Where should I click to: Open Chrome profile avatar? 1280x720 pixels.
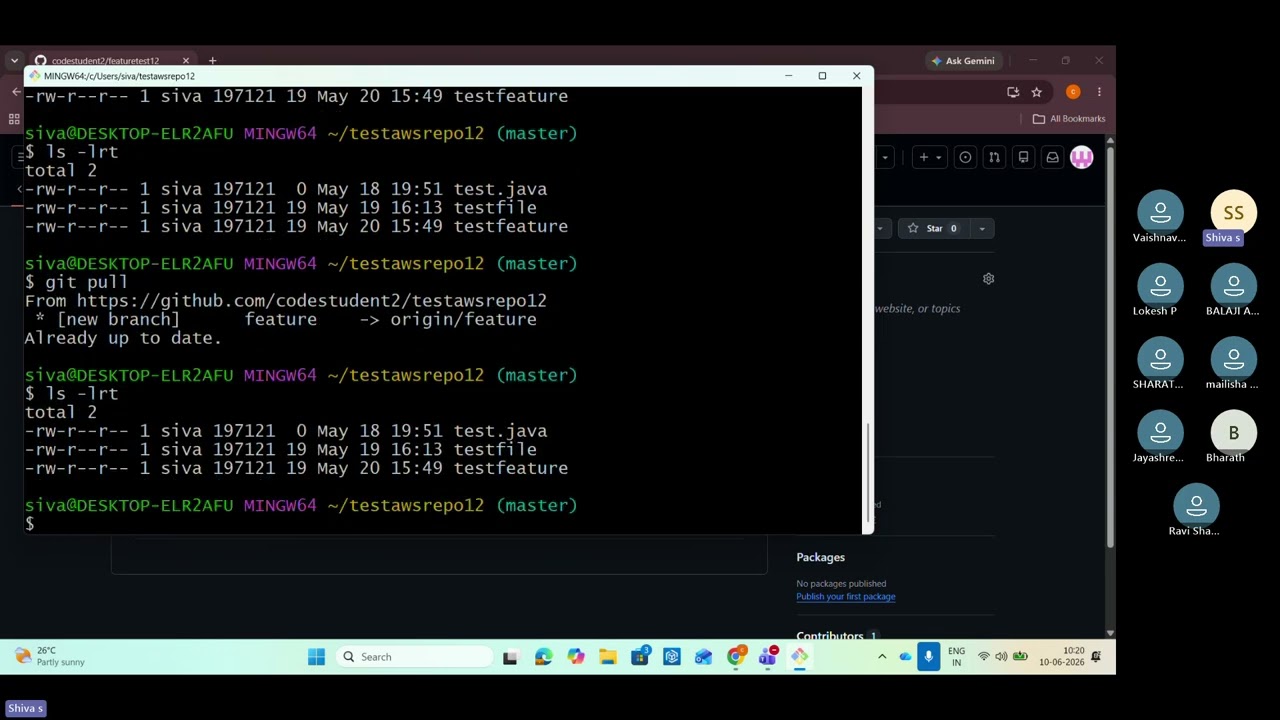[1073, 92]
